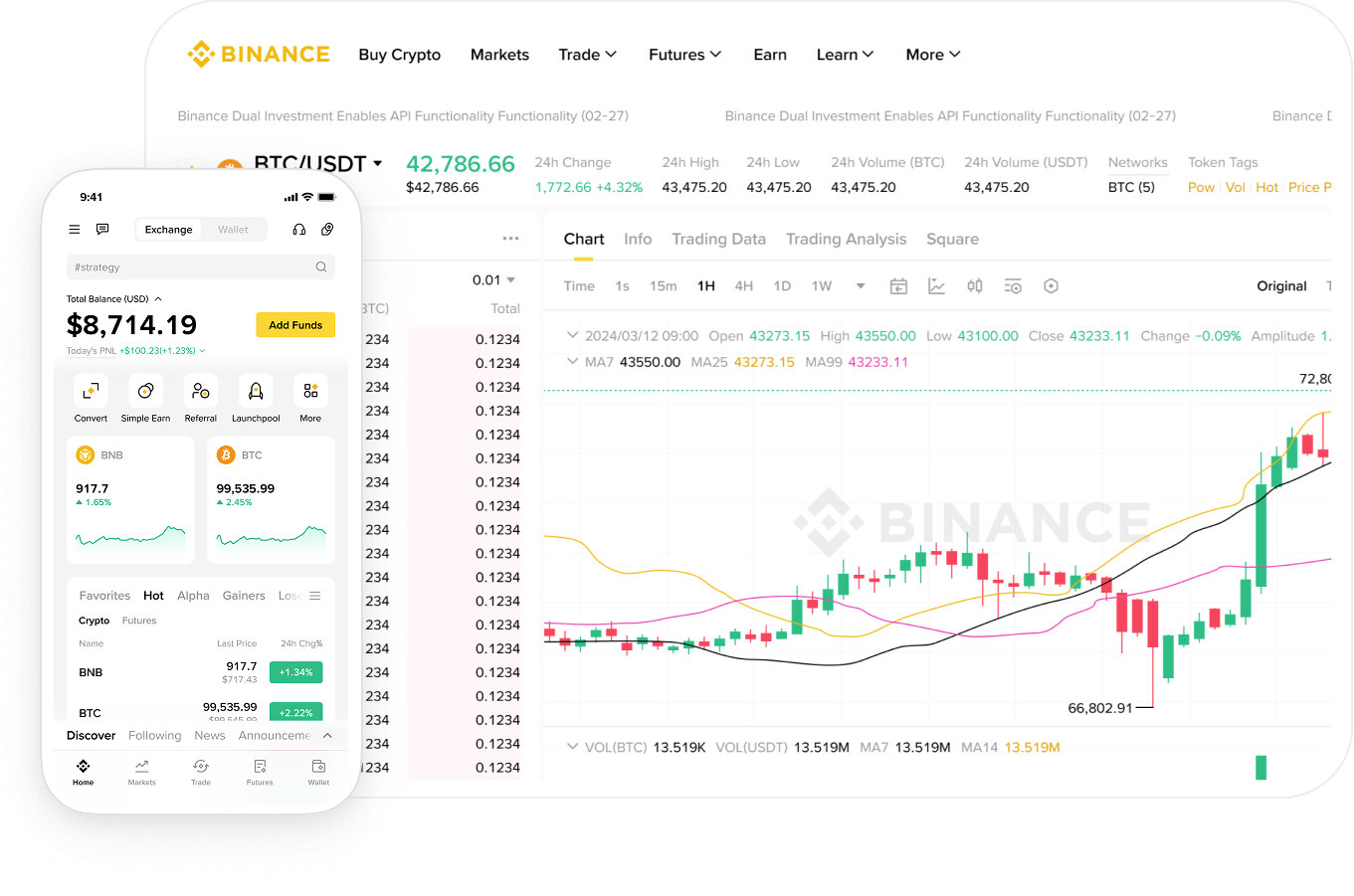
Task: Open Buy Crypto in top navigation
Action: click(400, 55)
